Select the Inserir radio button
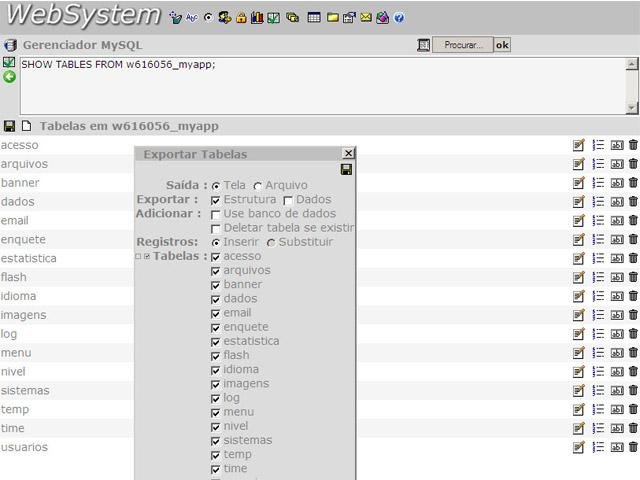The width and height of the screenshot is (640, 480). 216,242
